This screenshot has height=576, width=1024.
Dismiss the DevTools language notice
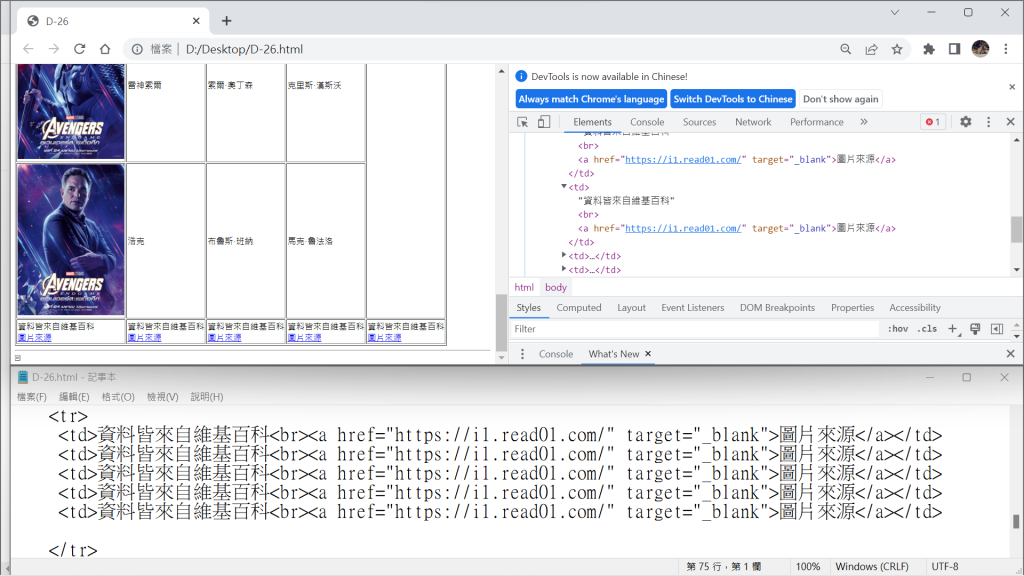(1012, 87)
